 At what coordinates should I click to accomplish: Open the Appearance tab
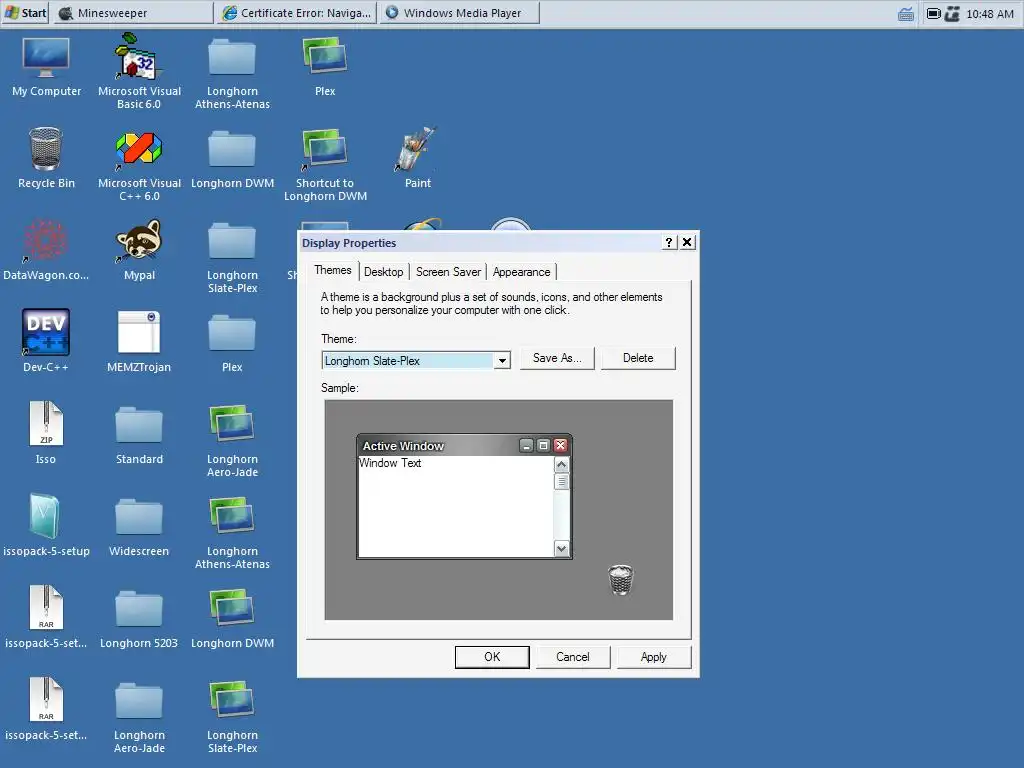tap(521, 272)
